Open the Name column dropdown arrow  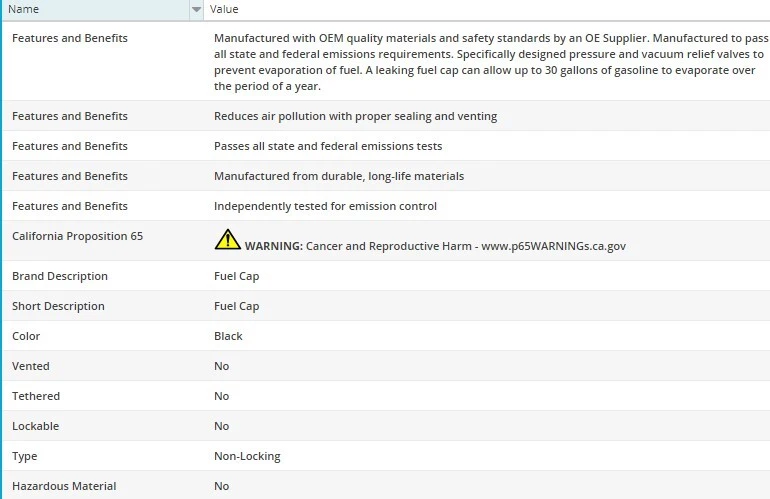tap(196, 9)
